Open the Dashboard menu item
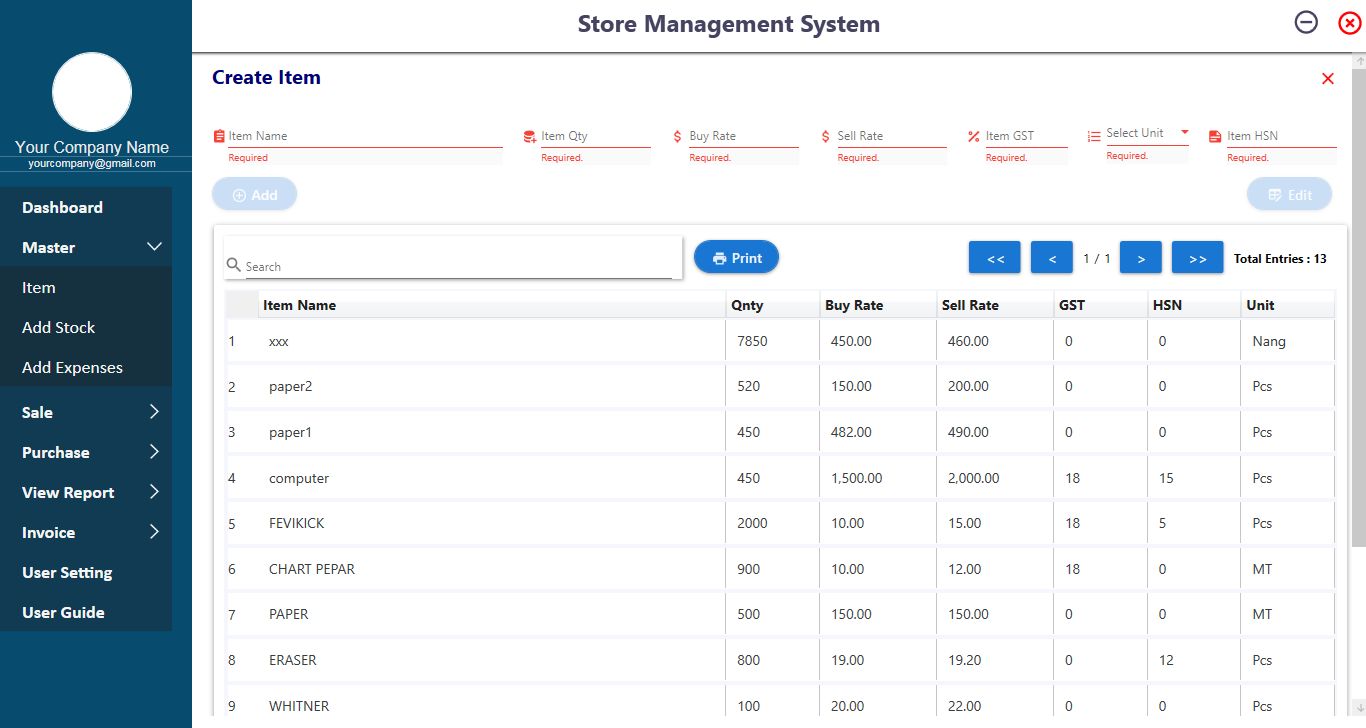Image resolution: width=1366 pixels, height=728 pixels. 63,207
